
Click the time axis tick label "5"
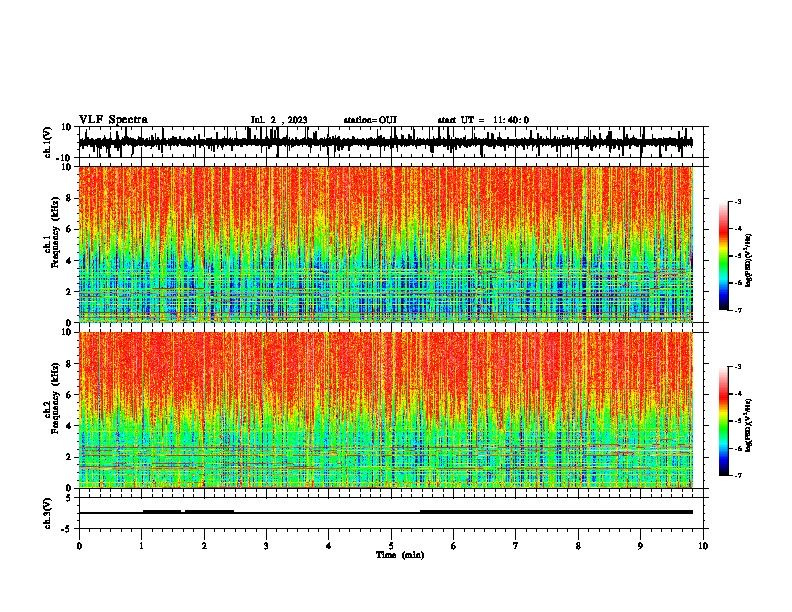391,546
